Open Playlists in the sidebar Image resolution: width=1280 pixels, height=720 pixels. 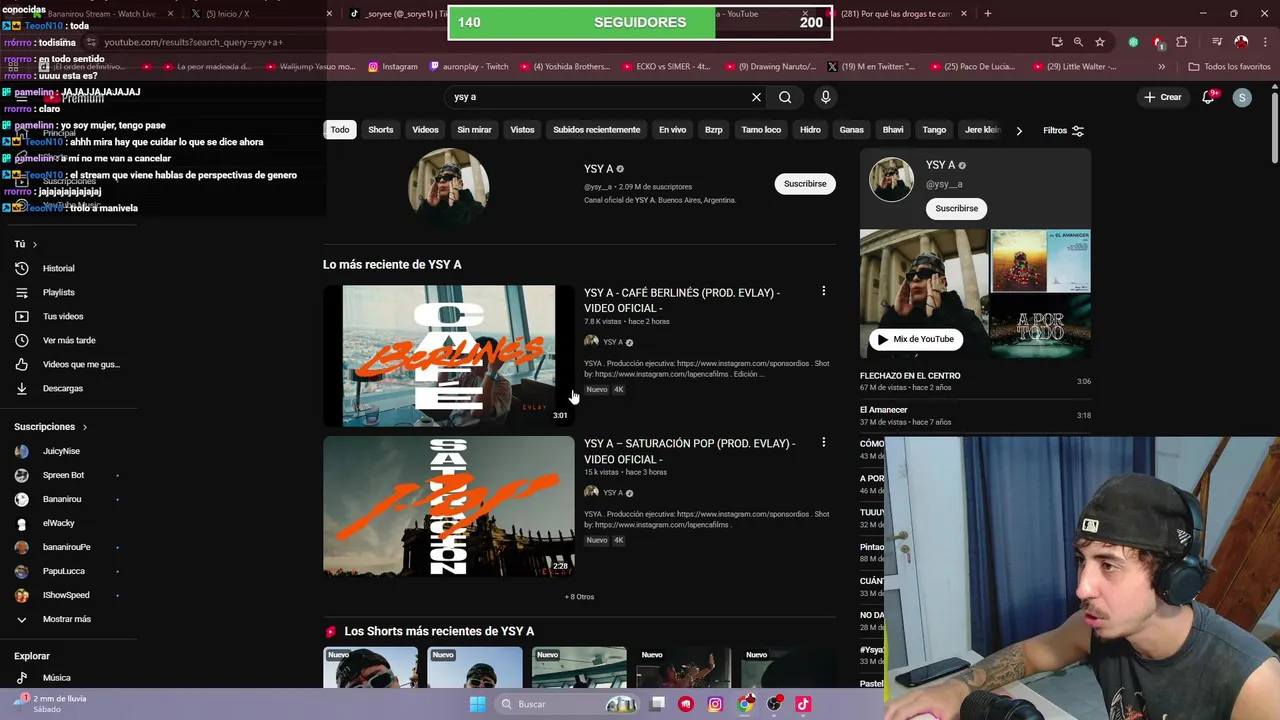click(x=59, y=292)
